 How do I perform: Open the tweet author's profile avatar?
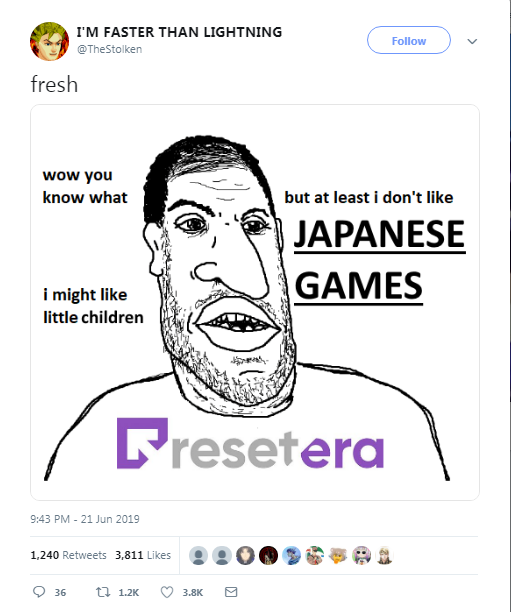point(50,41)
